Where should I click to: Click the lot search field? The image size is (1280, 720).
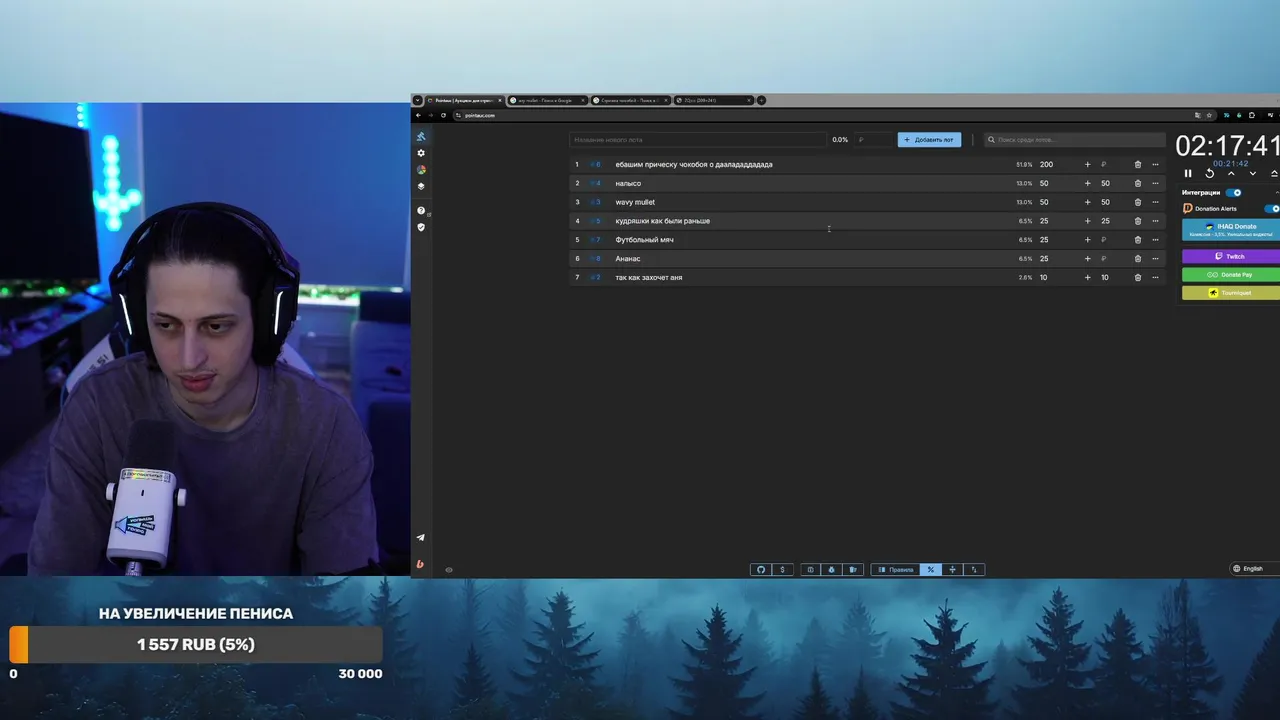[x=1075, y=140]
